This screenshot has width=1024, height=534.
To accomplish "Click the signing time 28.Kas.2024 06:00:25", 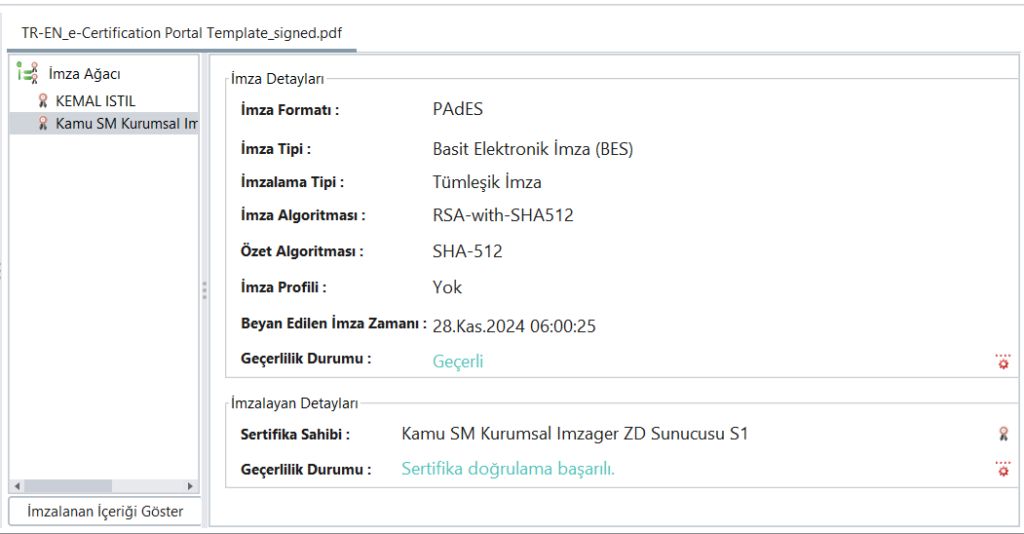I will point(515,326).
